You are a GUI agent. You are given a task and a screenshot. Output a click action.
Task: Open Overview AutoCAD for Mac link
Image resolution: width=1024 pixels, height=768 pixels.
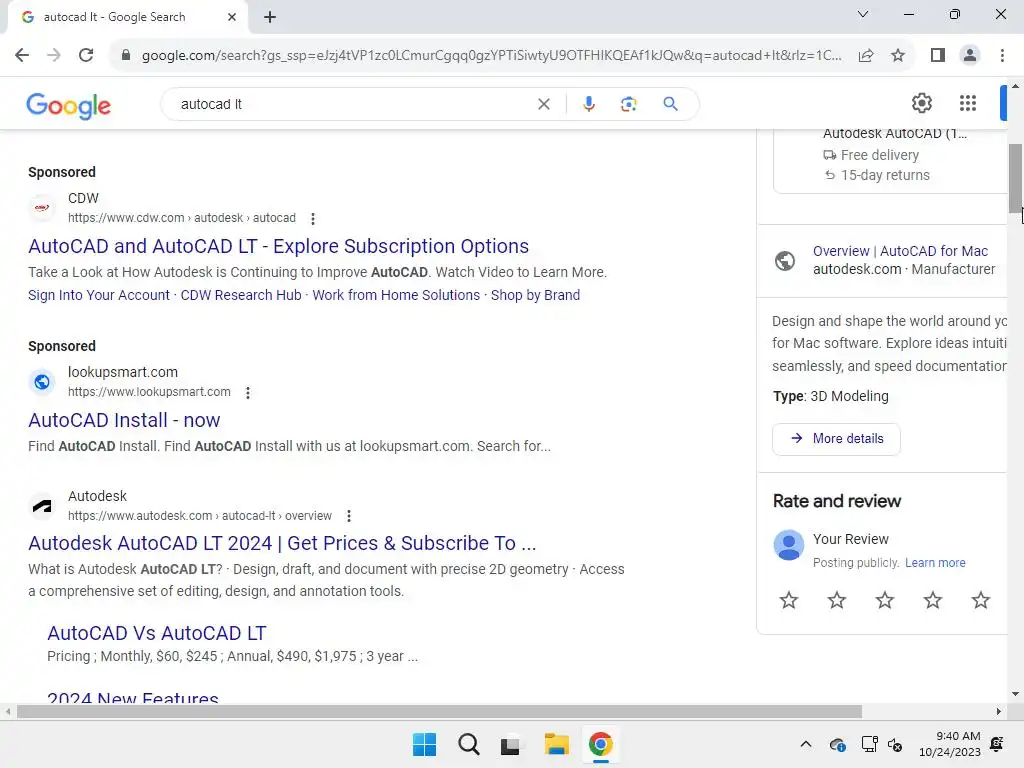(x=900, y=251)
